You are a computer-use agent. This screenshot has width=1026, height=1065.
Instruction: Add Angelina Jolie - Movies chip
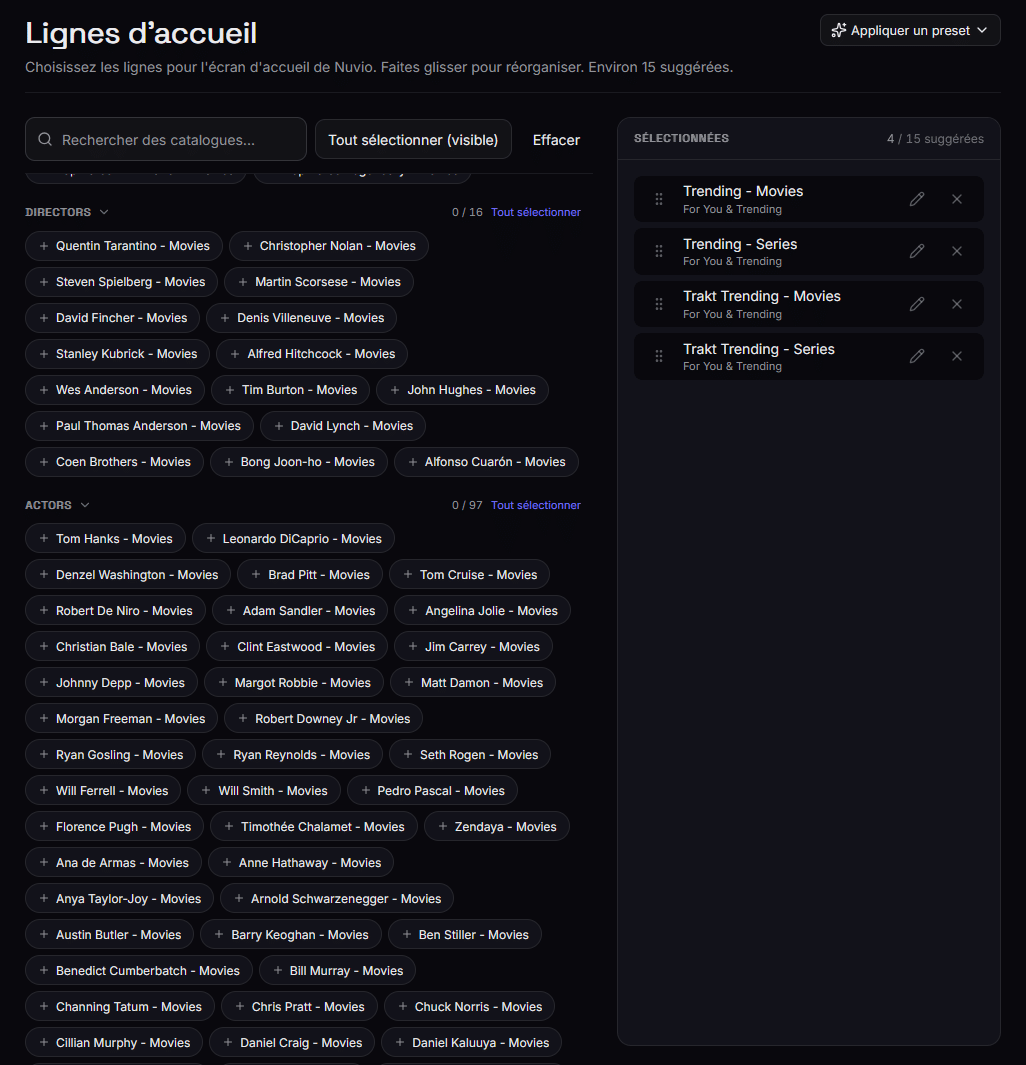pyautogui.click(x=483, y=611)
